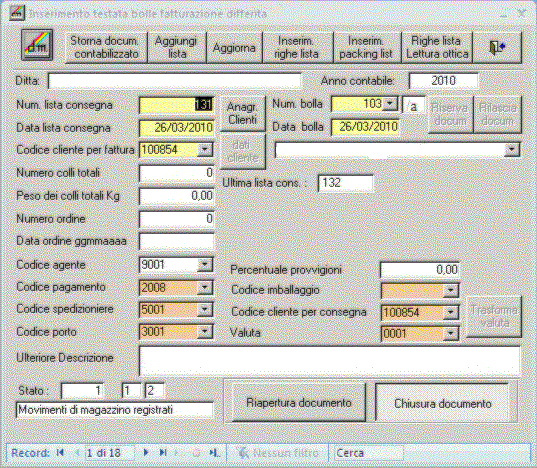Click Storna docum. contabilizzato button
The height and width of the screenshot is (468, 537).
click(106, 47)
